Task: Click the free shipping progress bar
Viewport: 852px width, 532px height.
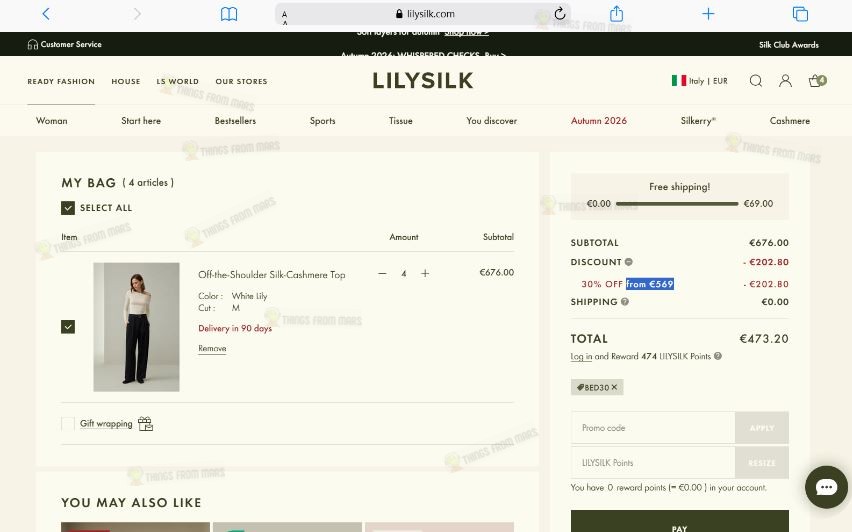Action: point(677,204)
